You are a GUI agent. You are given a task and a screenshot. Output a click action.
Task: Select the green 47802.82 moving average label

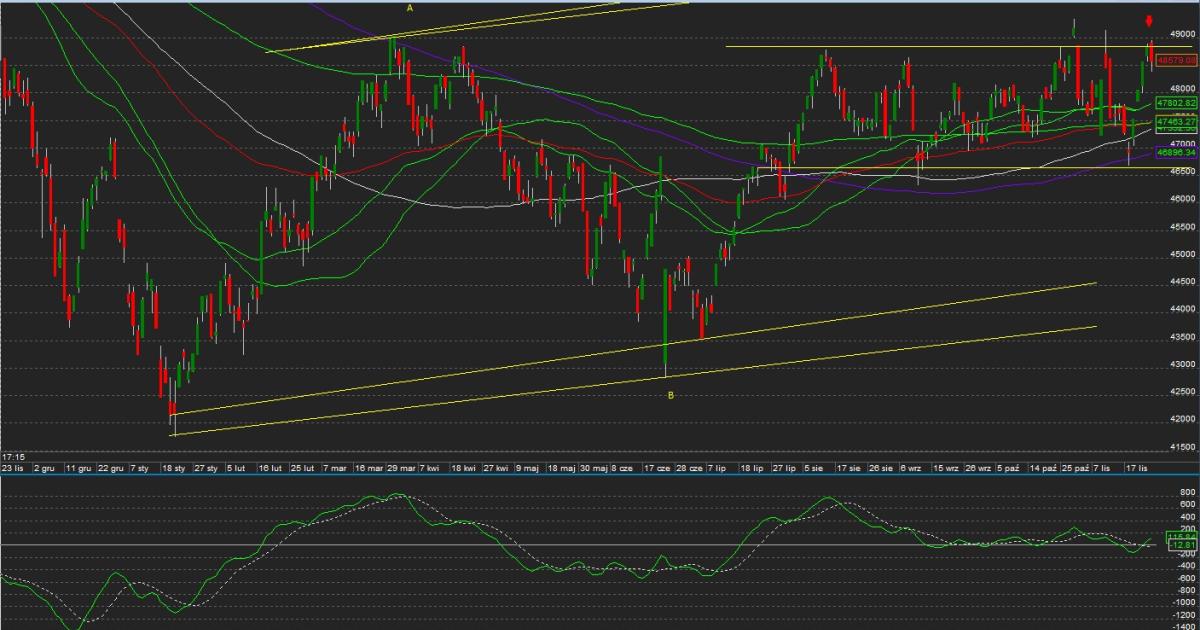click(1176, 103)
